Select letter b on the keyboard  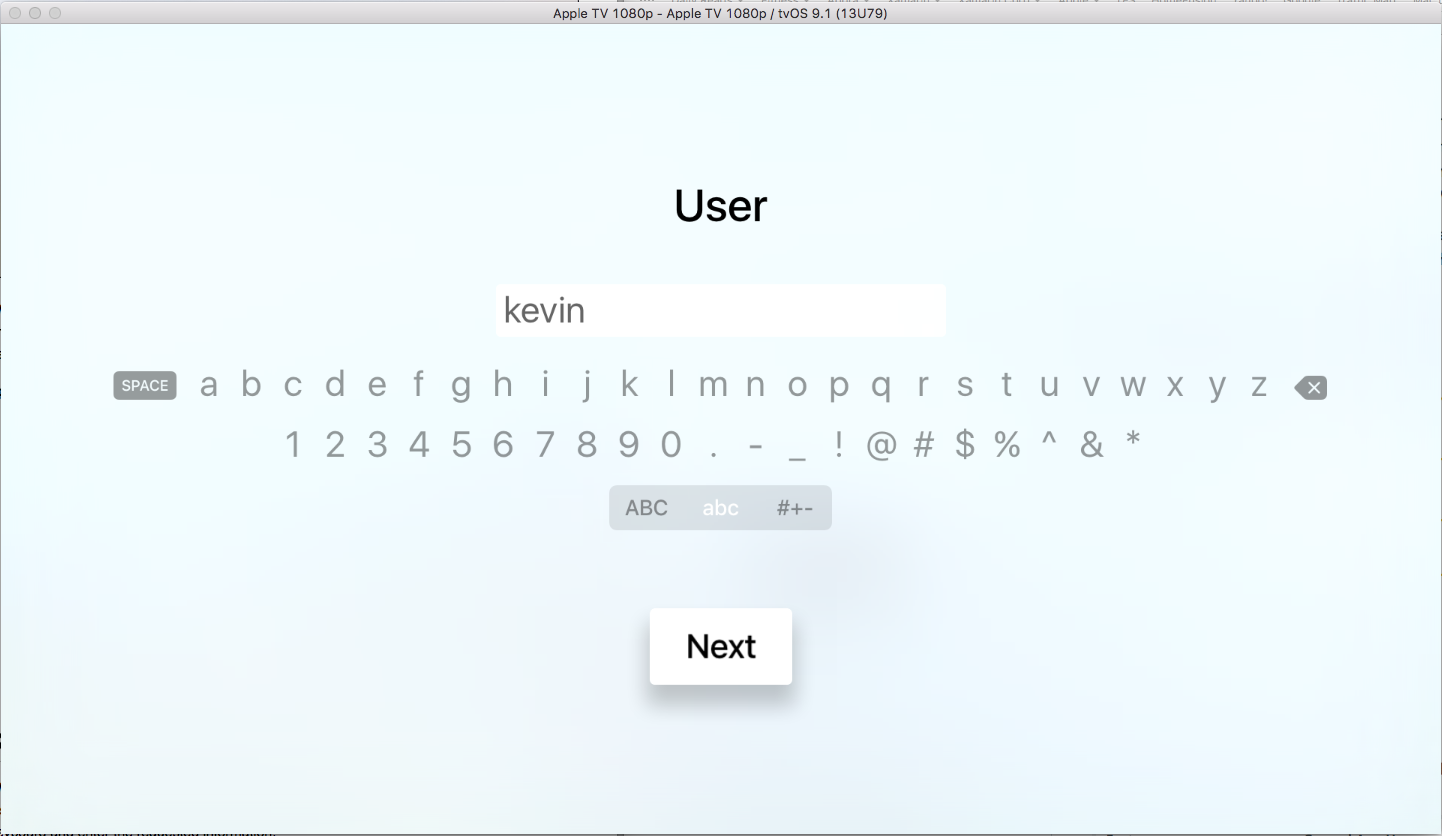tap(251, 383)
